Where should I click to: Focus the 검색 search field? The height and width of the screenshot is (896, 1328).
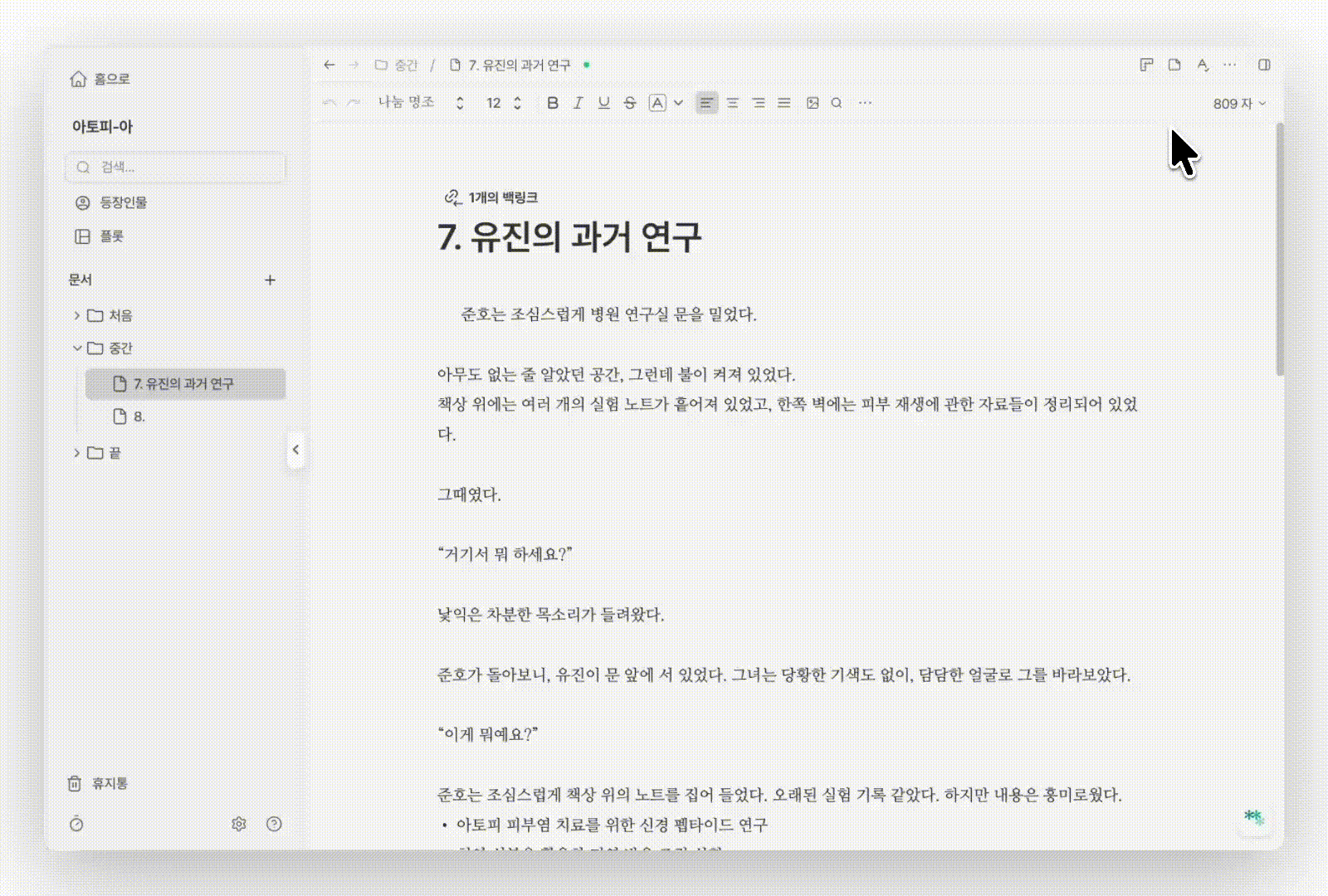point(176,167)
